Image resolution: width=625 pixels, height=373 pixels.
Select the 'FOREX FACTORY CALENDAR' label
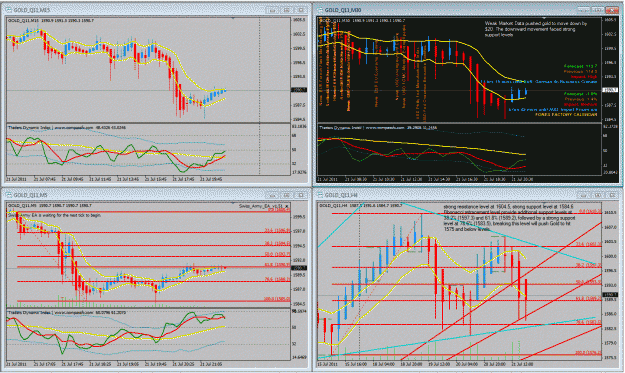click(x=566, y=114)
